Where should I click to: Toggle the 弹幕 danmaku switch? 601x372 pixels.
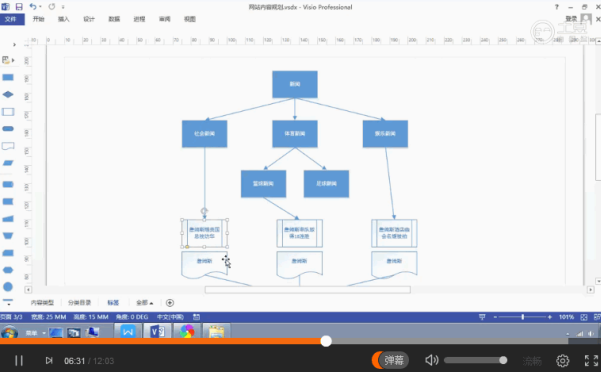pos(390,360)
